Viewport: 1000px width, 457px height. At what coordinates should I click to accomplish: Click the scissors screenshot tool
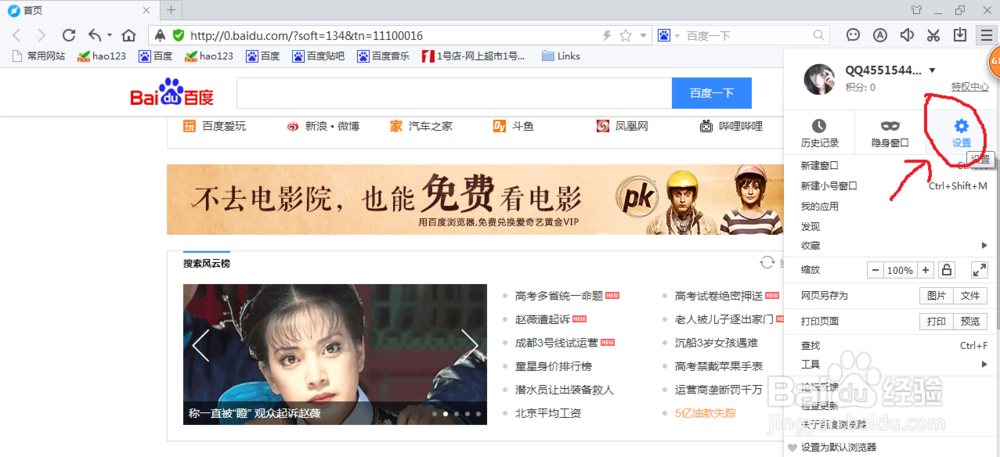point(933,35)
